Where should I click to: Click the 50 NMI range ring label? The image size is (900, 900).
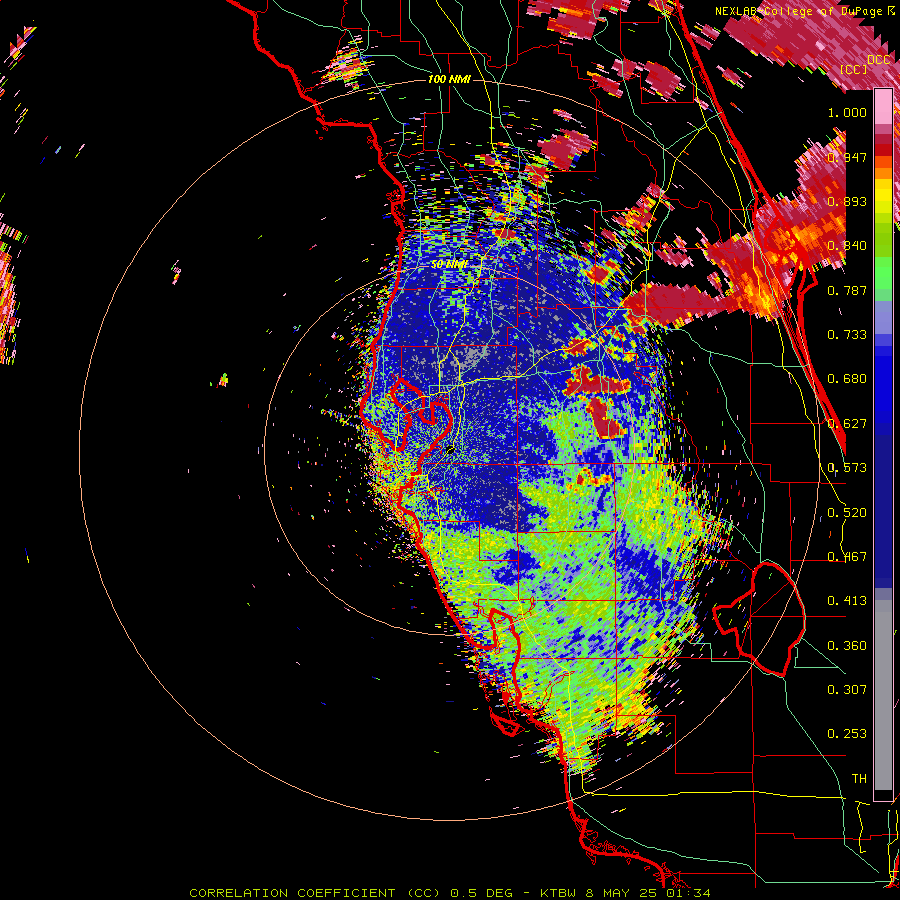(449, 265)
